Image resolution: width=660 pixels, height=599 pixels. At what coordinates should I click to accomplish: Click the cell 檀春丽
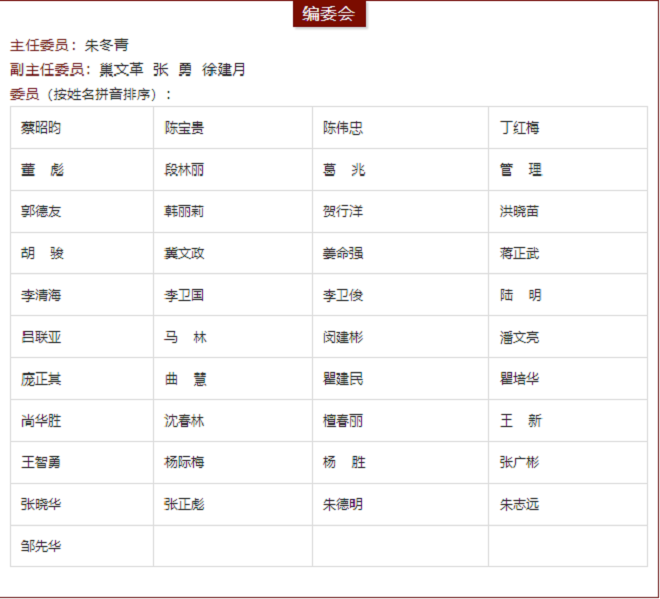(400, 421)
